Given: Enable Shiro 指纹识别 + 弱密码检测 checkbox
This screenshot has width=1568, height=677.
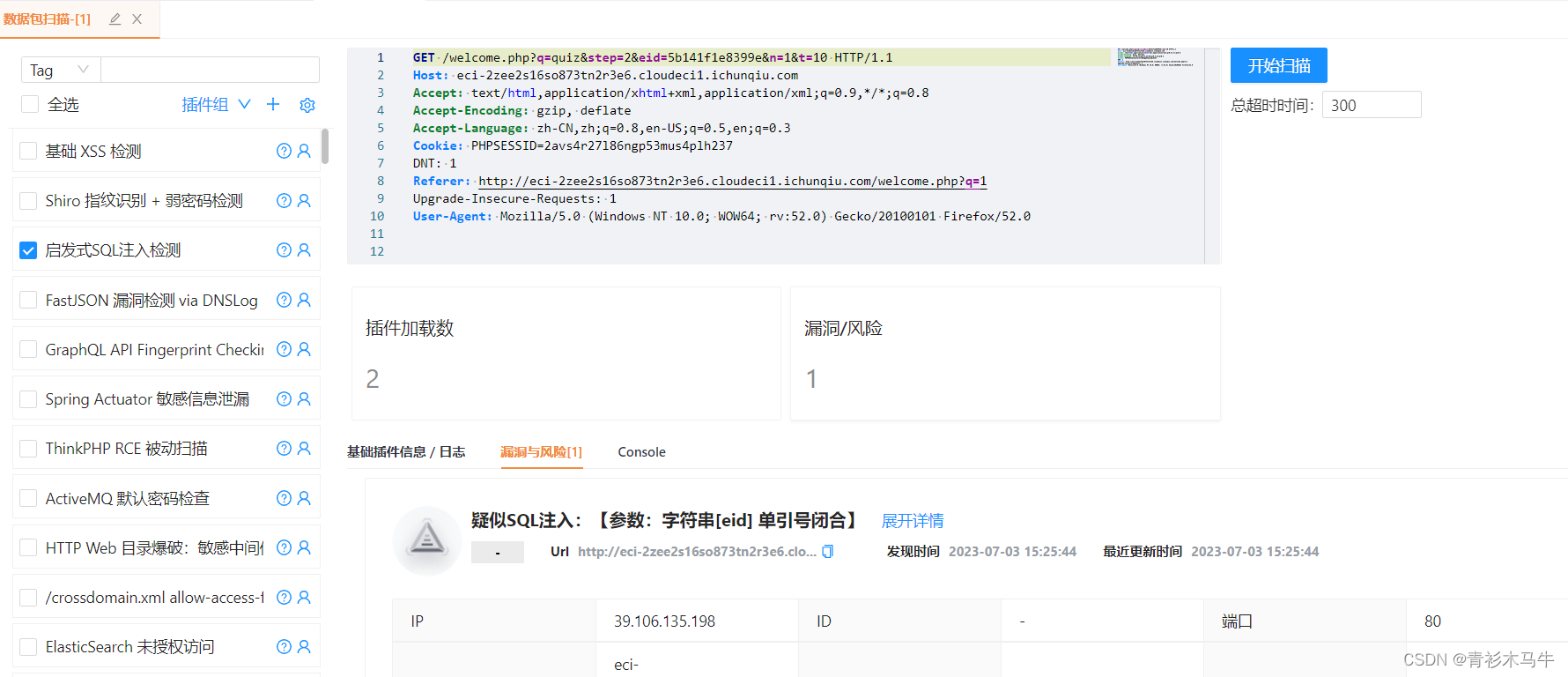Looking at the screenshot, I should tap(28, 200).
